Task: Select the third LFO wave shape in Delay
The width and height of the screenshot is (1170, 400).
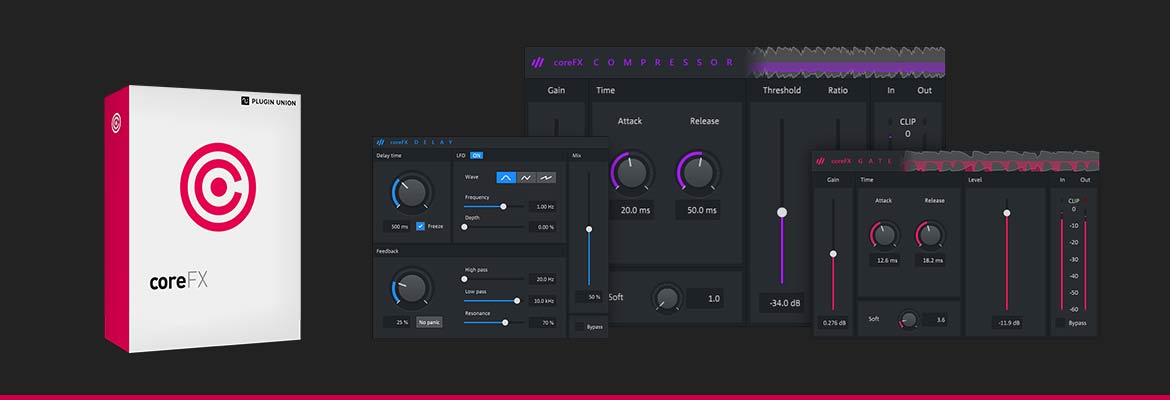Action: tap(547, 178)
